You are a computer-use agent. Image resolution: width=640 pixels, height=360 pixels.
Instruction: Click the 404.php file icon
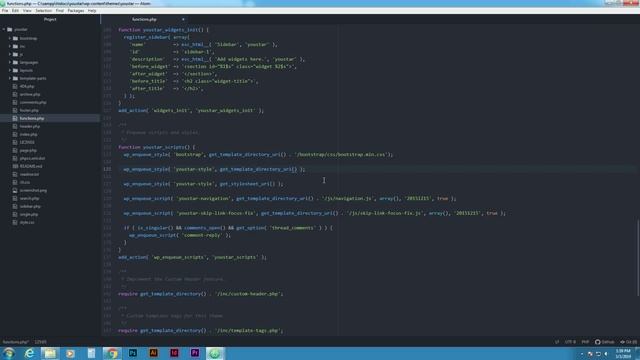coord(15,86)
